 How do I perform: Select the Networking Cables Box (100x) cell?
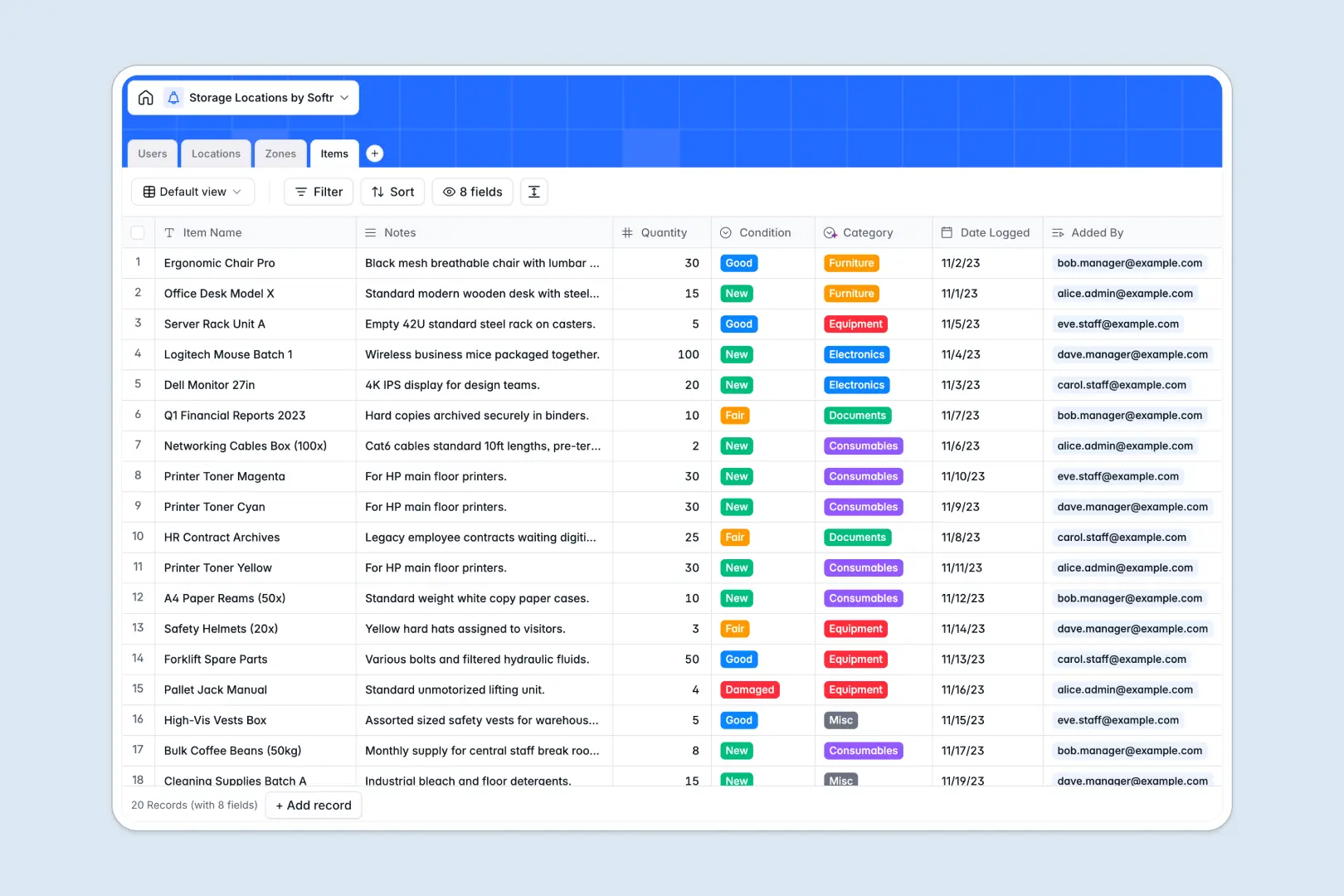(256, 446)
